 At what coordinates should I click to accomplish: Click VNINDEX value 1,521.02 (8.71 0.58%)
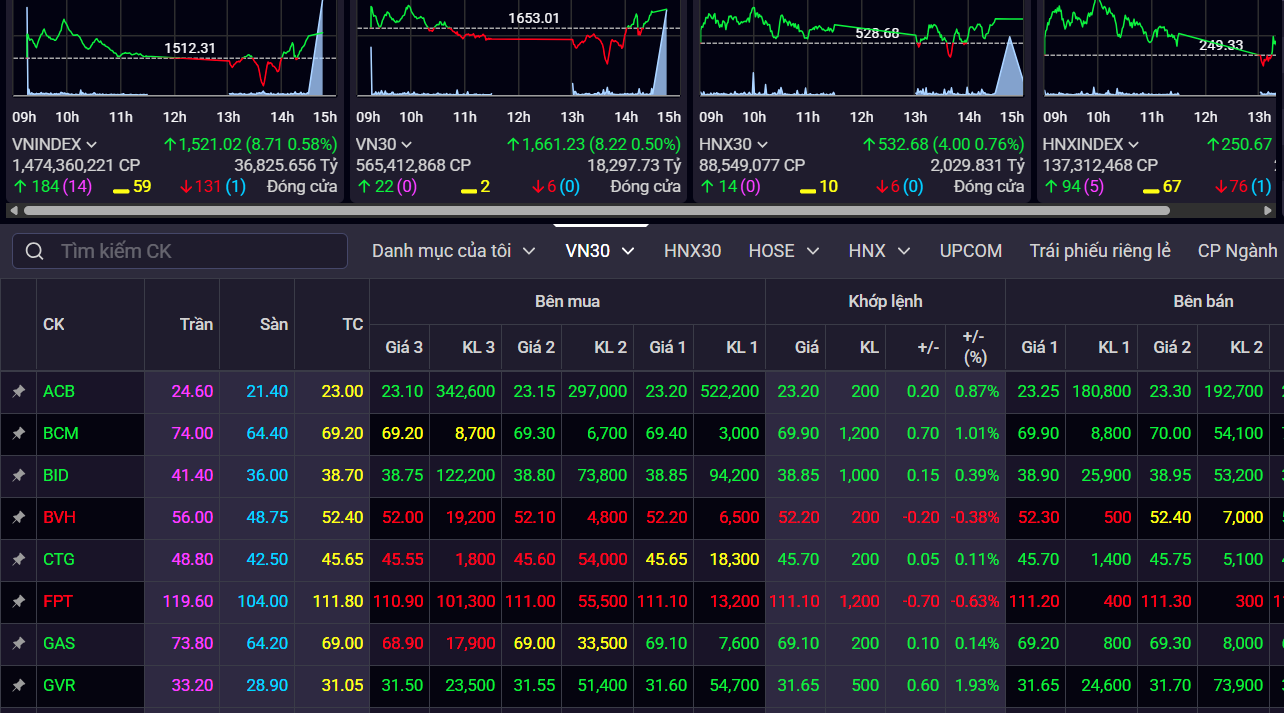[250, 144]
